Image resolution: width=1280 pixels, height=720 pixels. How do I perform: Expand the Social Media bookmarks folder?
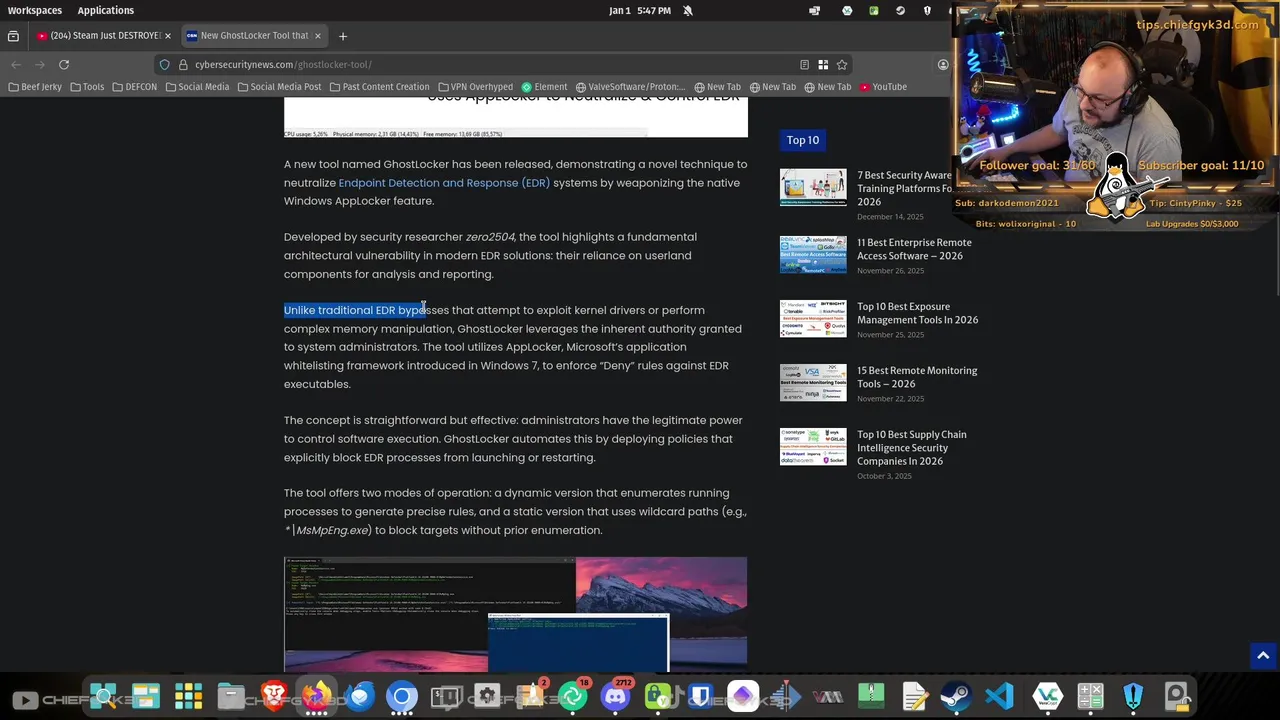click(x=197, y=87)
